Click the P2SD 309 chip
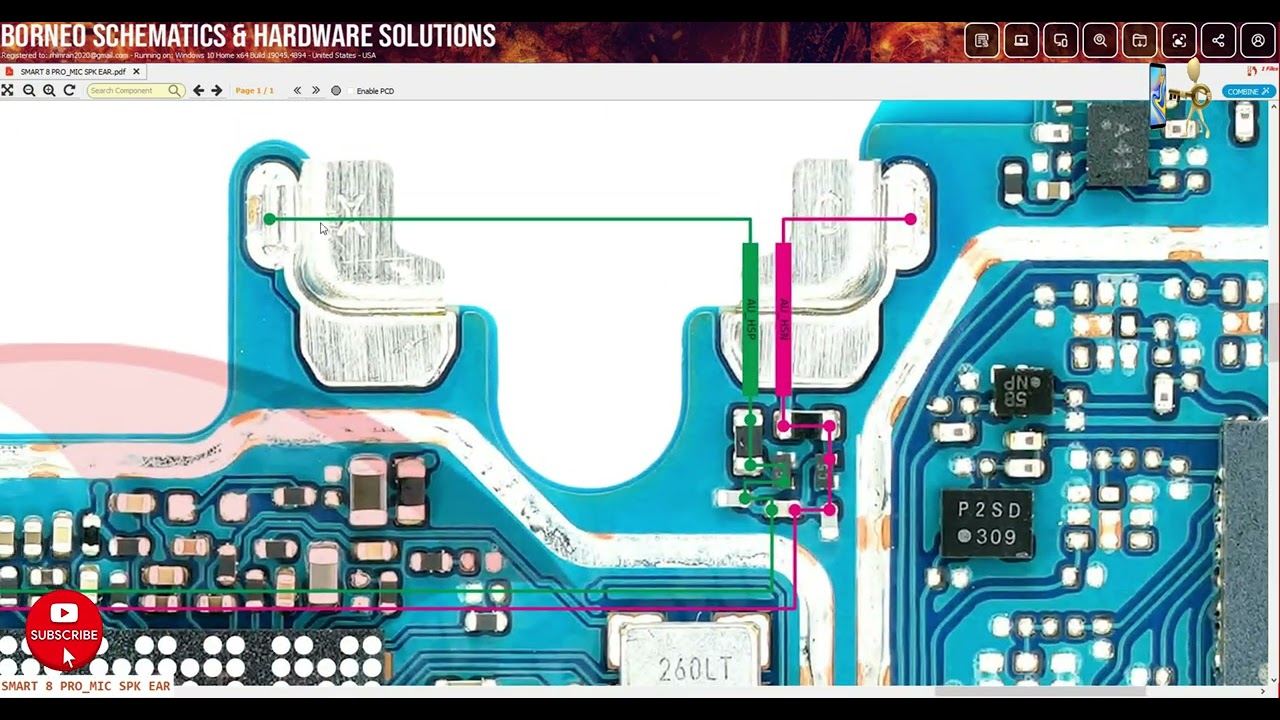This screenshot has height=720, width=1280. 987,523
